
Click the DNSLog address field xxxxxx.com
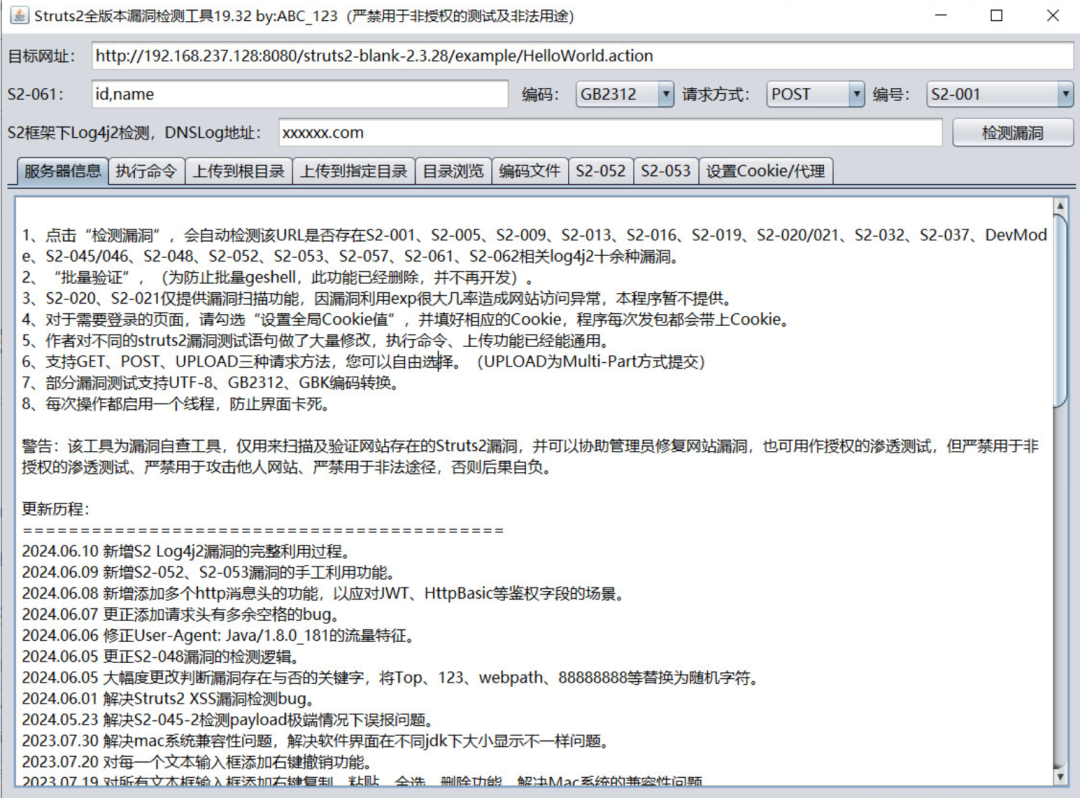pos(610,133)
